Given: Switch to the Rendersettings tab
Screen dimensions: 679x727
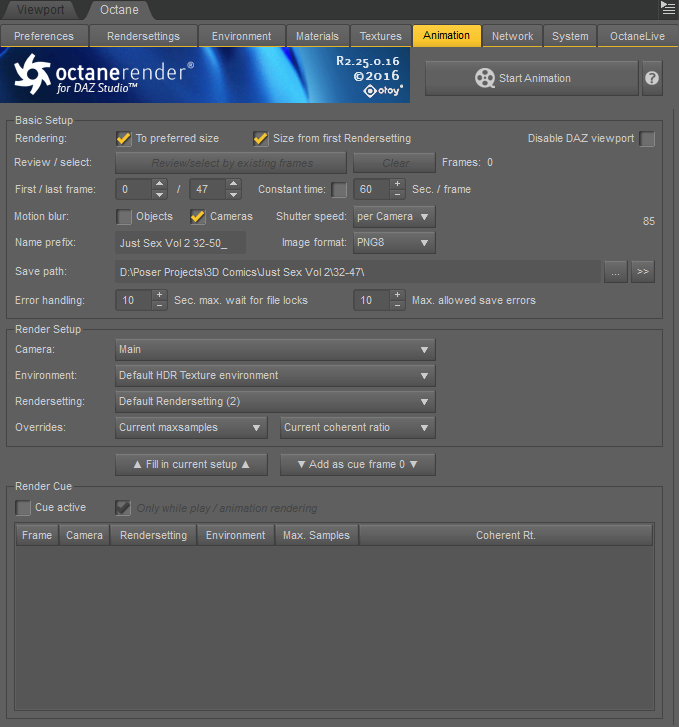Looking at the screenshot, I should [x=143, y=36].
